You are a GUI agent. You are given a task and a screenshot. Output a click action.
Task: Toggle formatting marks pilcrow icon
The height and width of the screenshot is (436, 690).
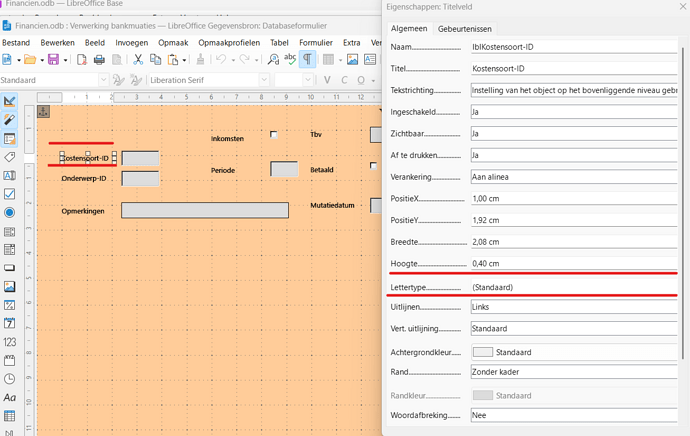pyautogui.click(x=307, y=59)
